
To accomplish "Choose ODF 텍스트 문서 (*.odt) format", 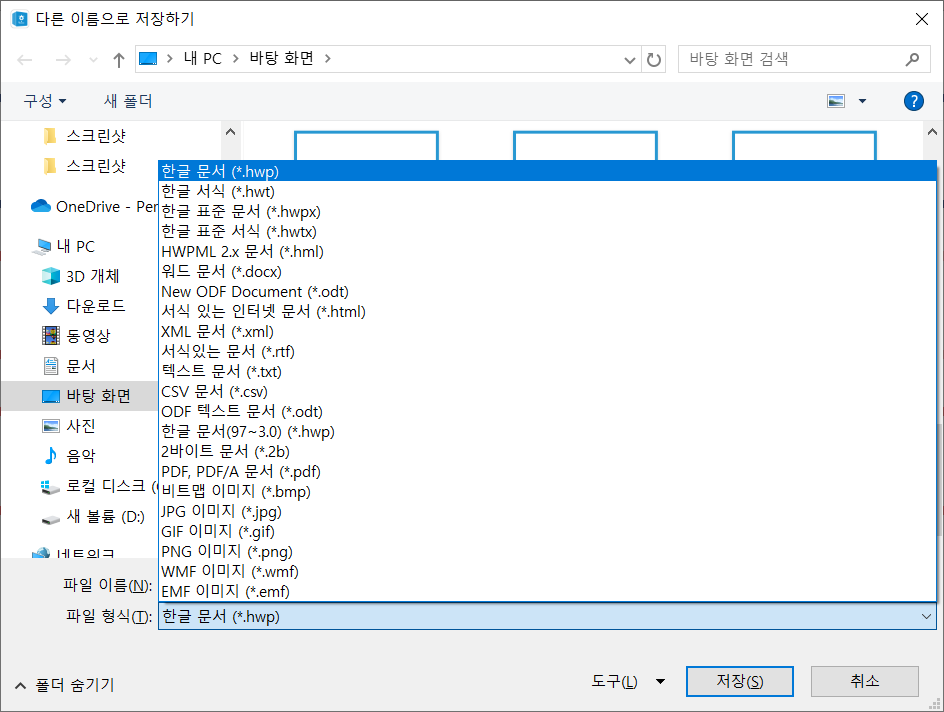I will 547,412.
